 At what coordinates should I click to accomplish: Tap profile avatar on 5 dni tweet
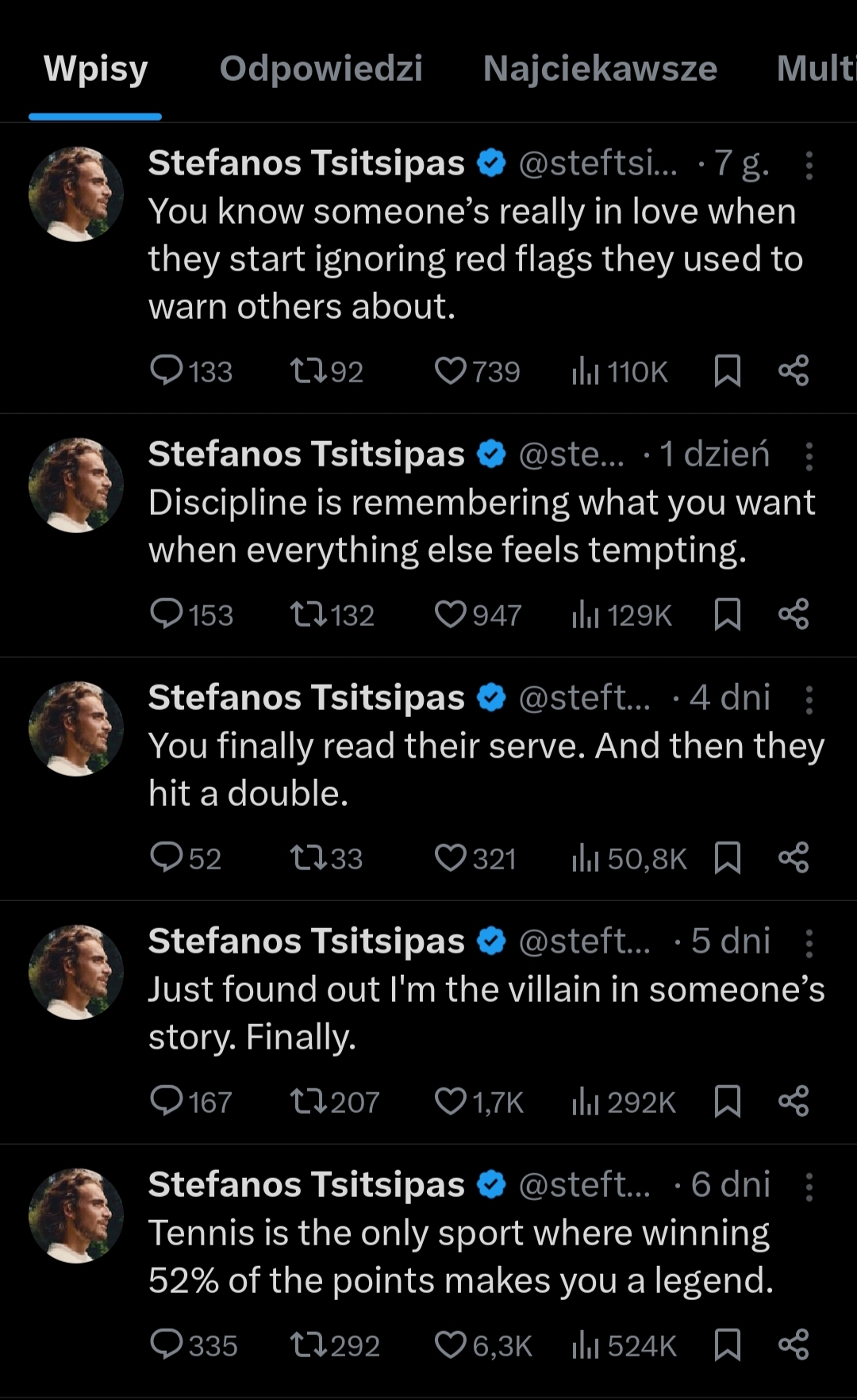(x=76, y=972)
